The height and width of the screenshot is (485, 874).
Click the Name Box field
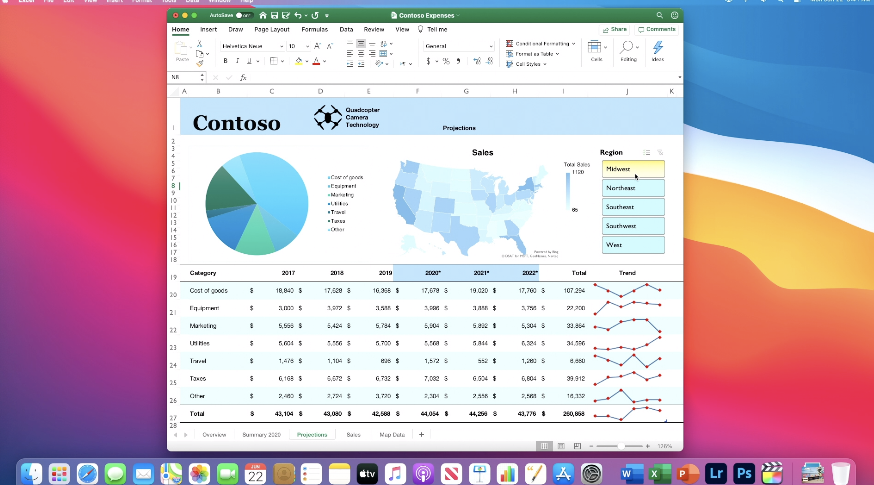point(187,77)
